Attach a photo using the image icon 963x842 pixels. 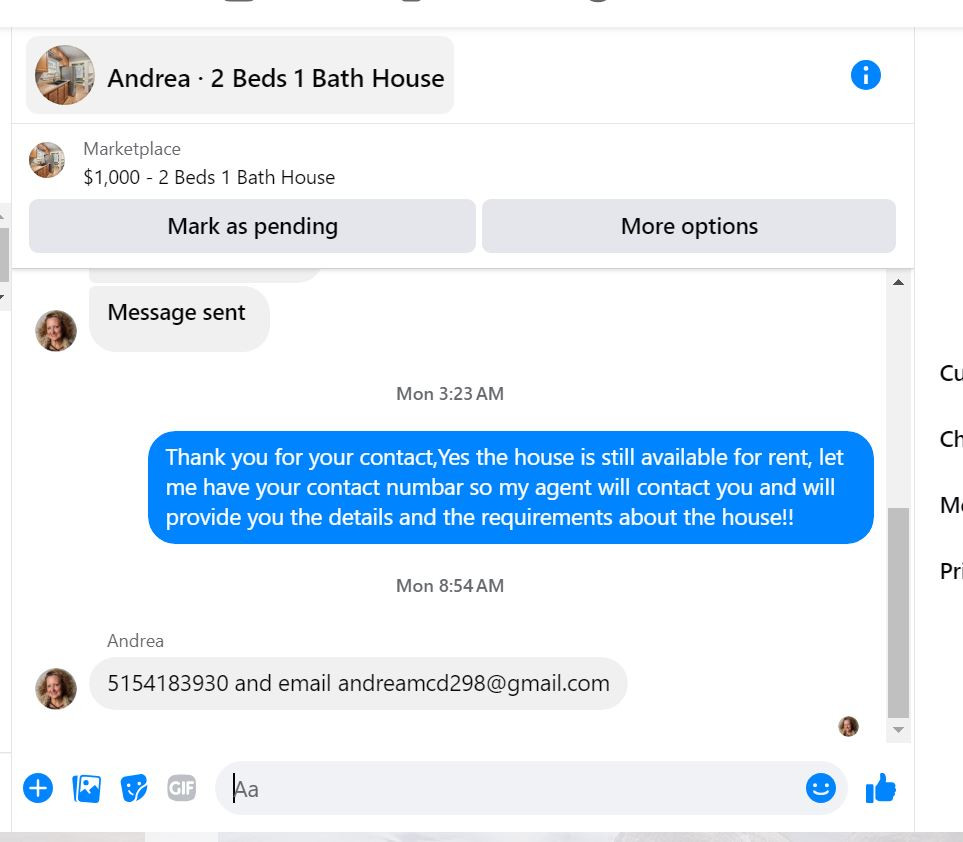point(86,789)
